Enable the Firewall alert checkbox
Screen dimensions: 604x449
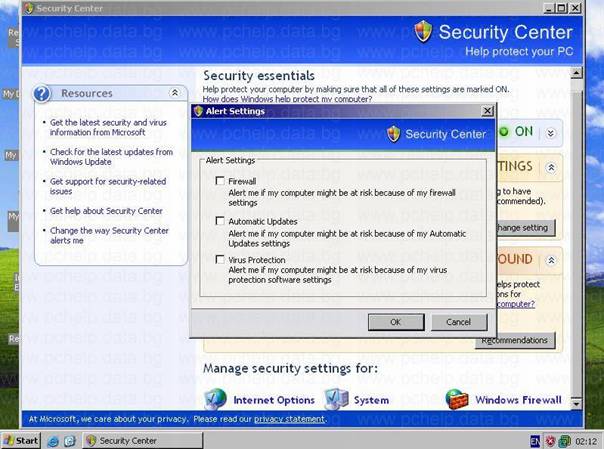[x=220, y=181]
